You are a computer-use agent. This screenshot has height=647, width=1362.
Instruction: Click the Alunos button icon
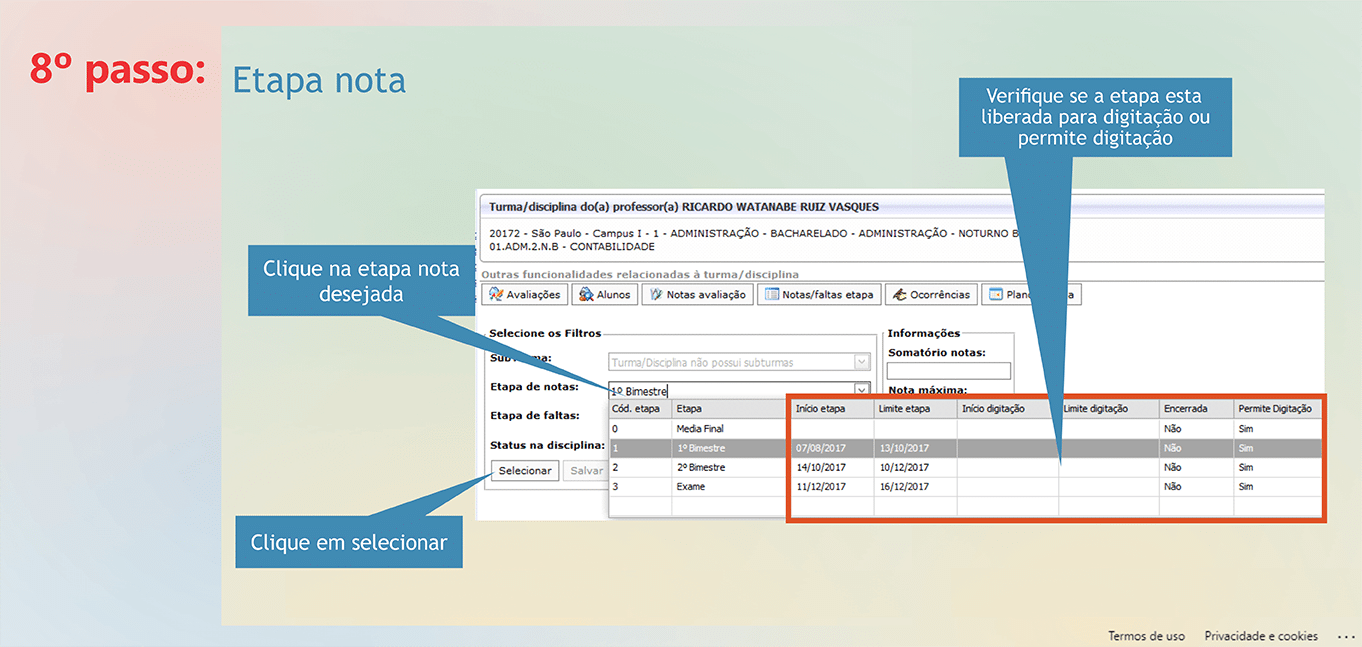click(587, 295)
